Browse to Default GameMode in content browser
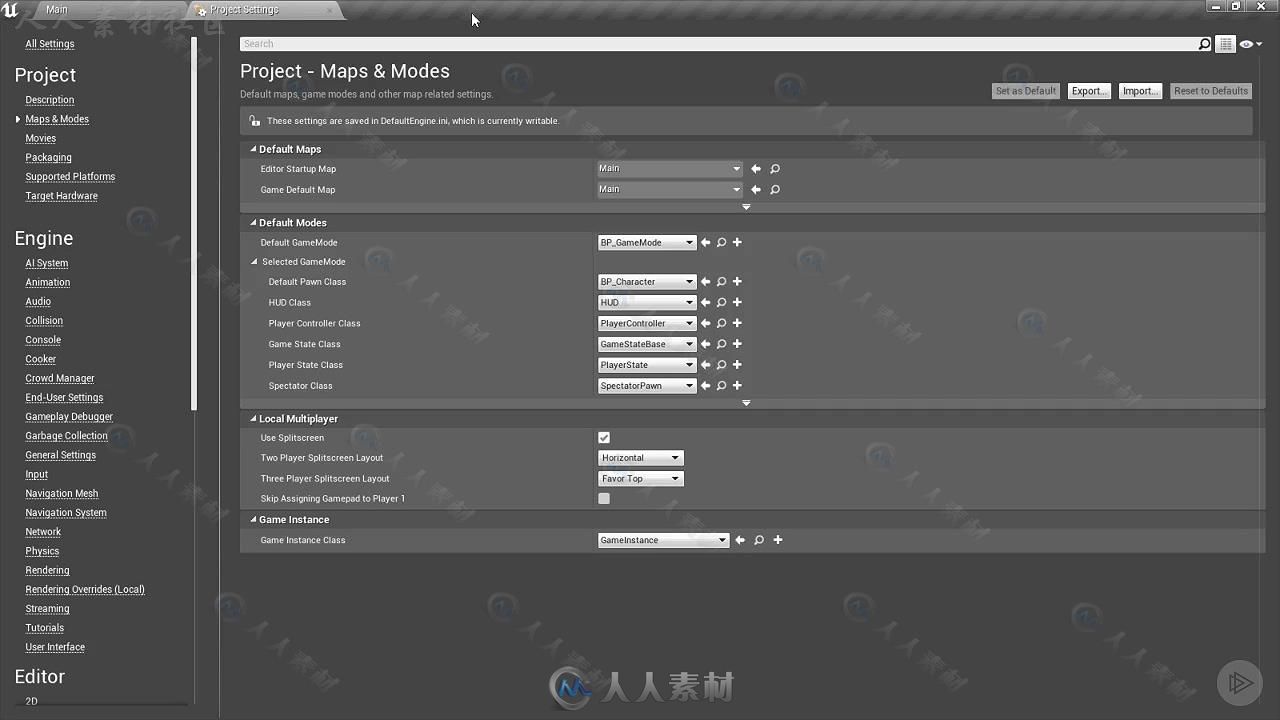The image size is (1280, 720). (721, 243)
